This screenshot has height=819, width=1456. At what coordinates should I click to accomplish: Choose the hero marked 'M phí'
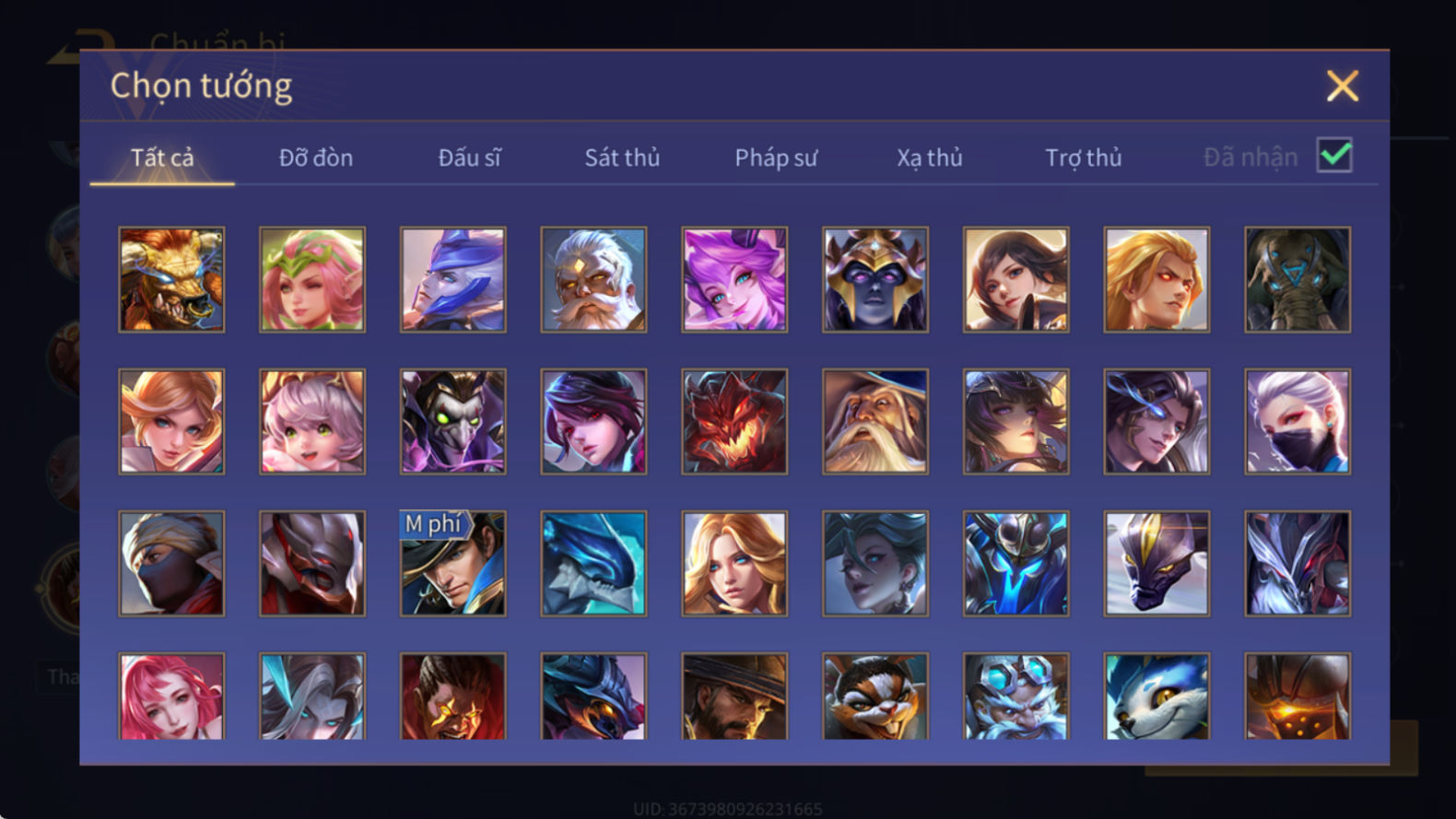tap(453, 564)
